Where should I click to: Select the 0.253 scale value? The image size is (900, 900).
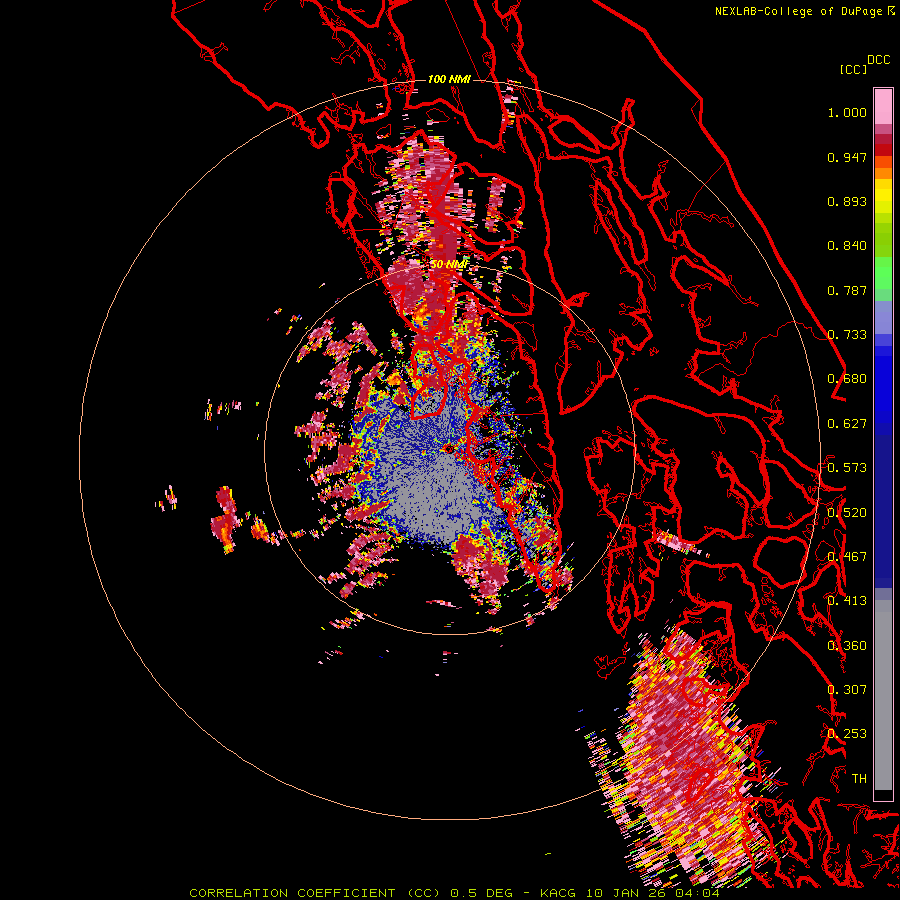pyautogui.click(x=847, y=734)
